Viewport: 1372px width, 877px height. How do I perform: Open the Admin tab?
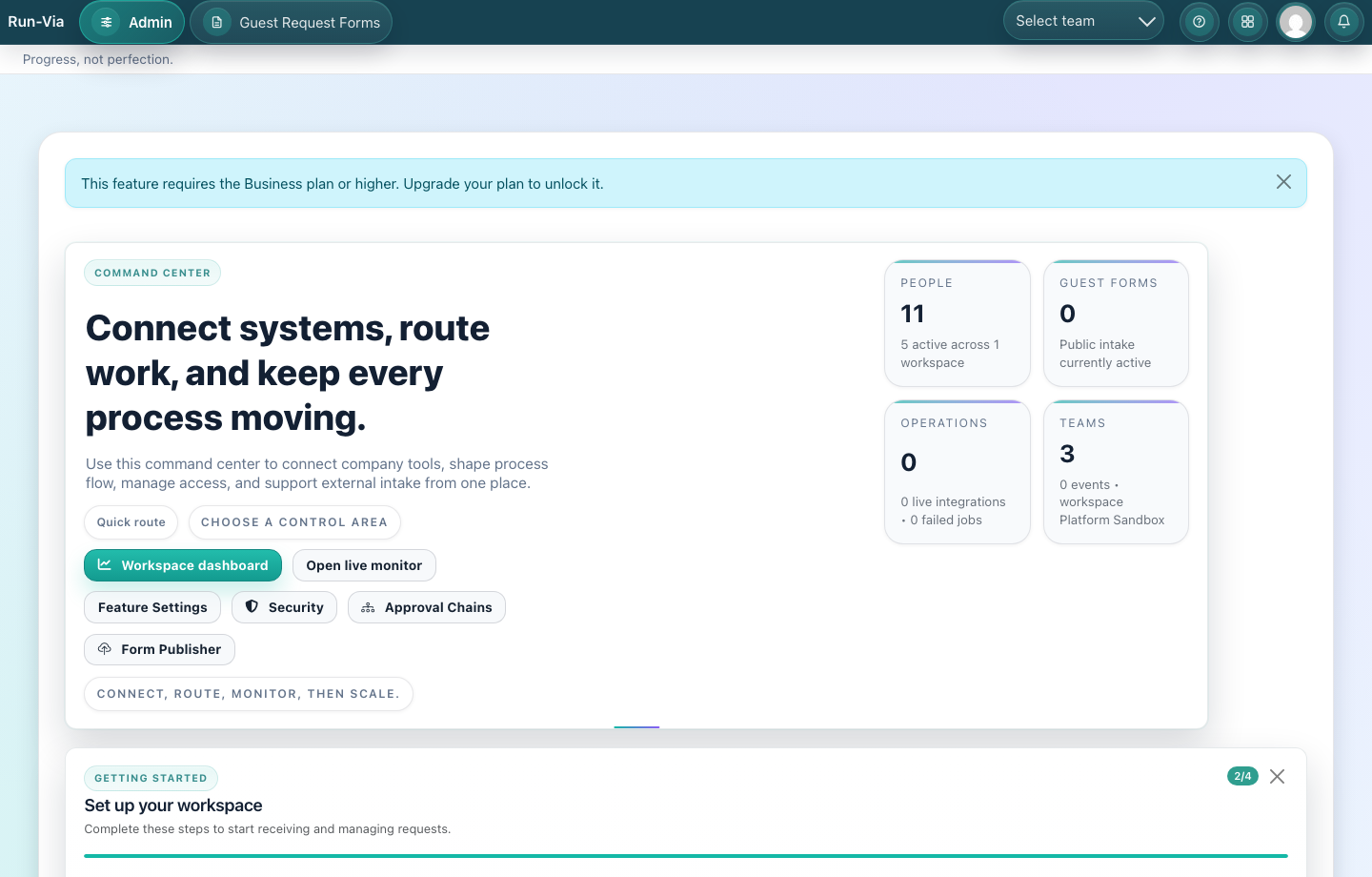tap(132, 22)
